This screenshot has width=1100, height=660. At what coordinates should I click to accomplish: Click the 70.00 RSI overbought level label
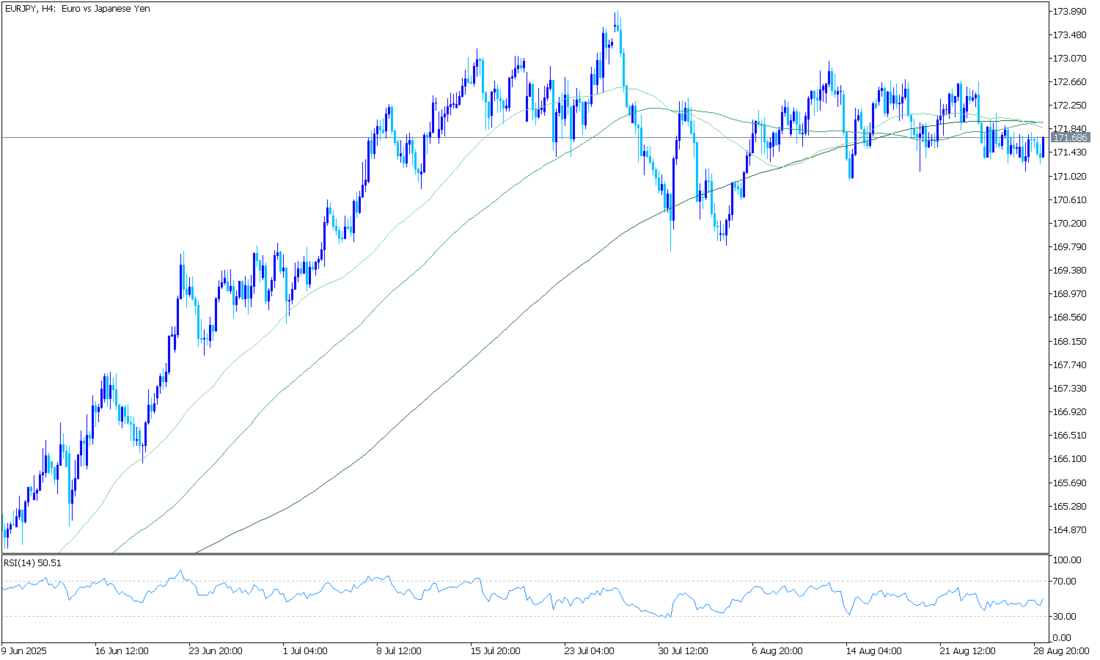[1066, 581]
